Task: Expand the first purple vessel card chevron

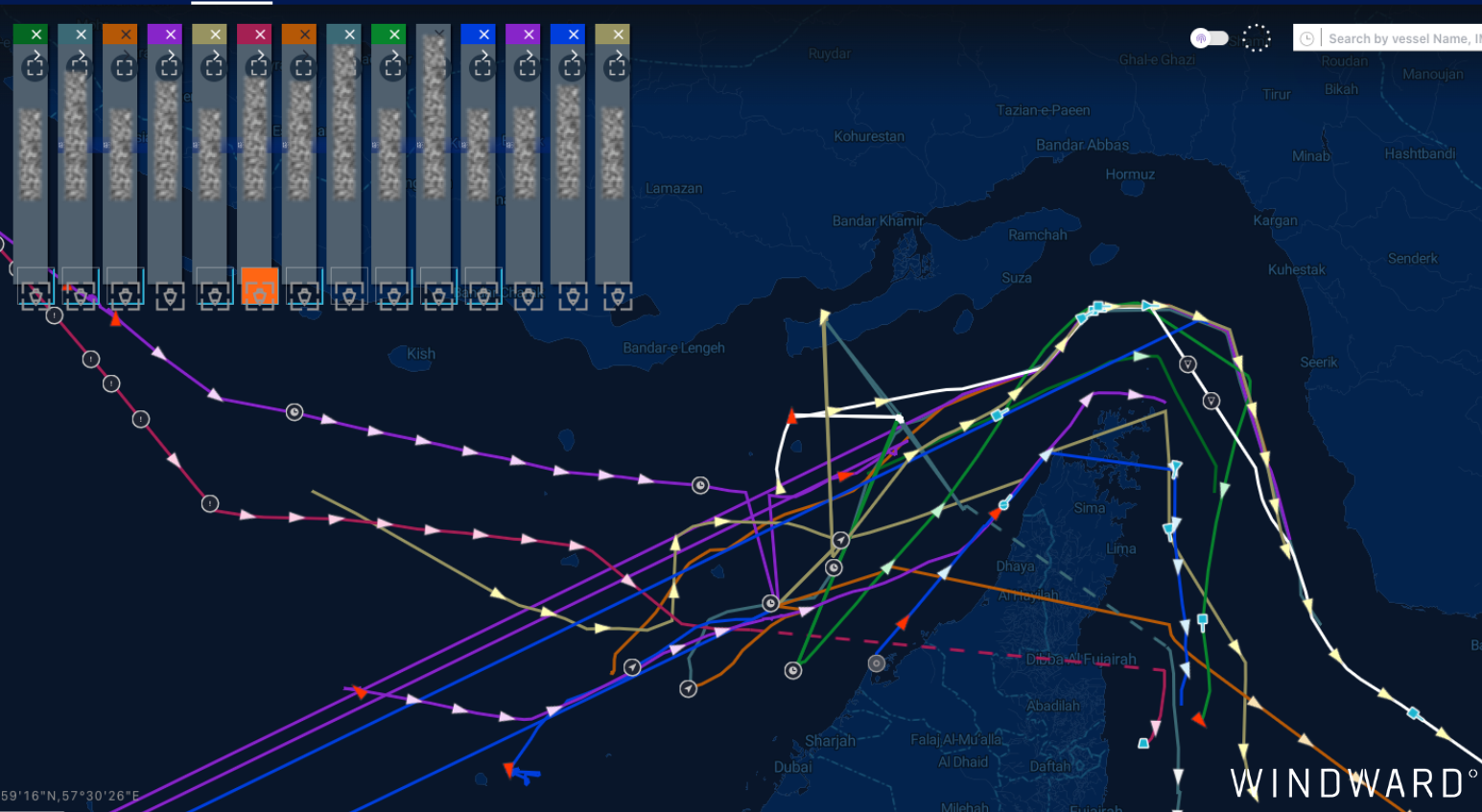Action: pos(171,55)
